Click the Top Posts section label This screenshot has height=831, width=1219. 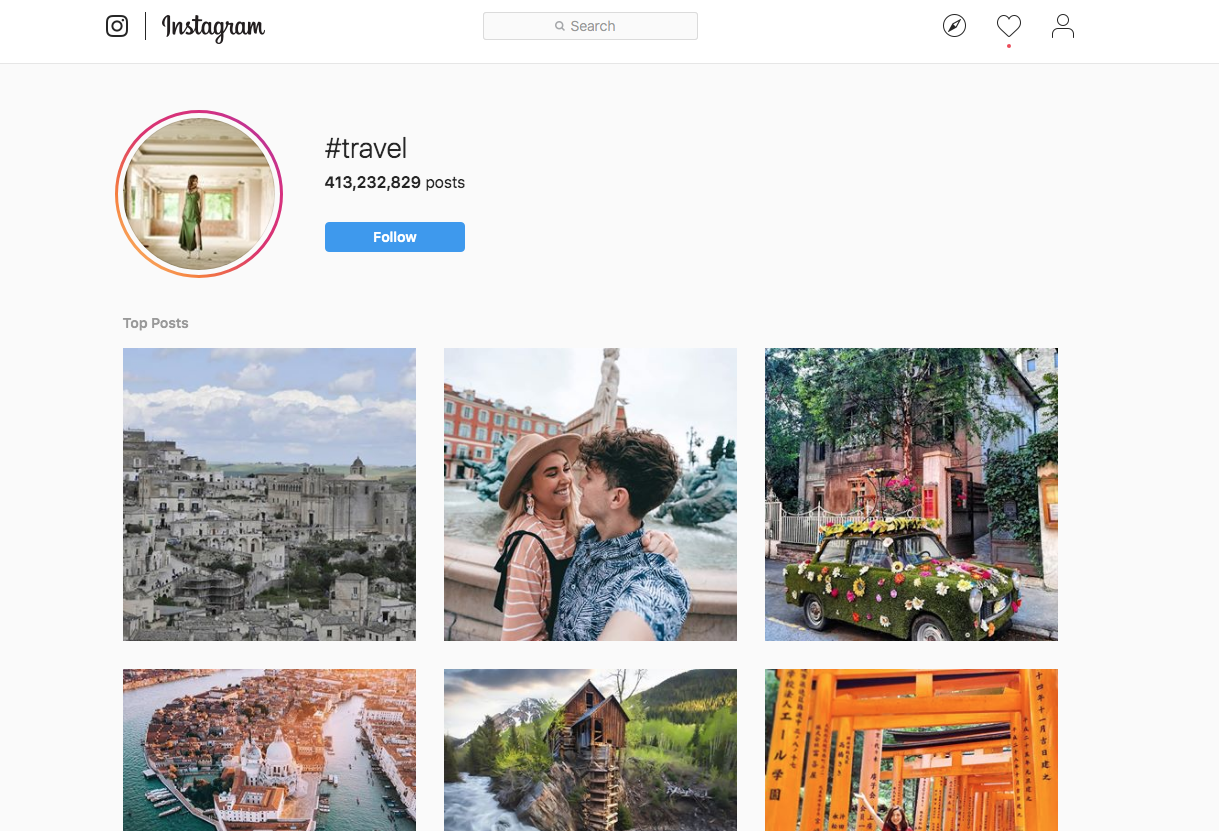[155, 323]
